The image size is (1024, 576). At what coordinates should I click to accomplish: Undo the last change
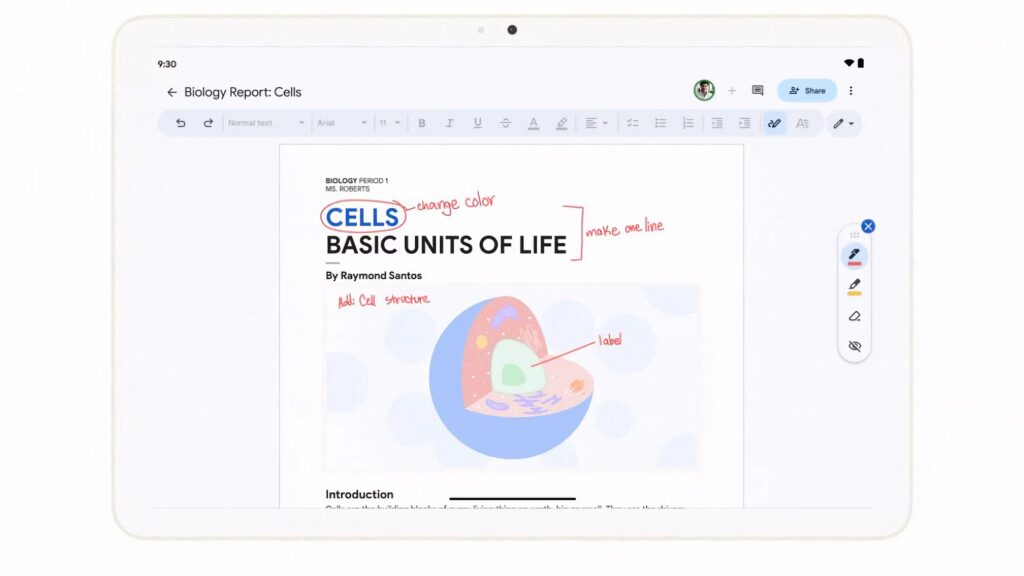(x=180, y=123)
